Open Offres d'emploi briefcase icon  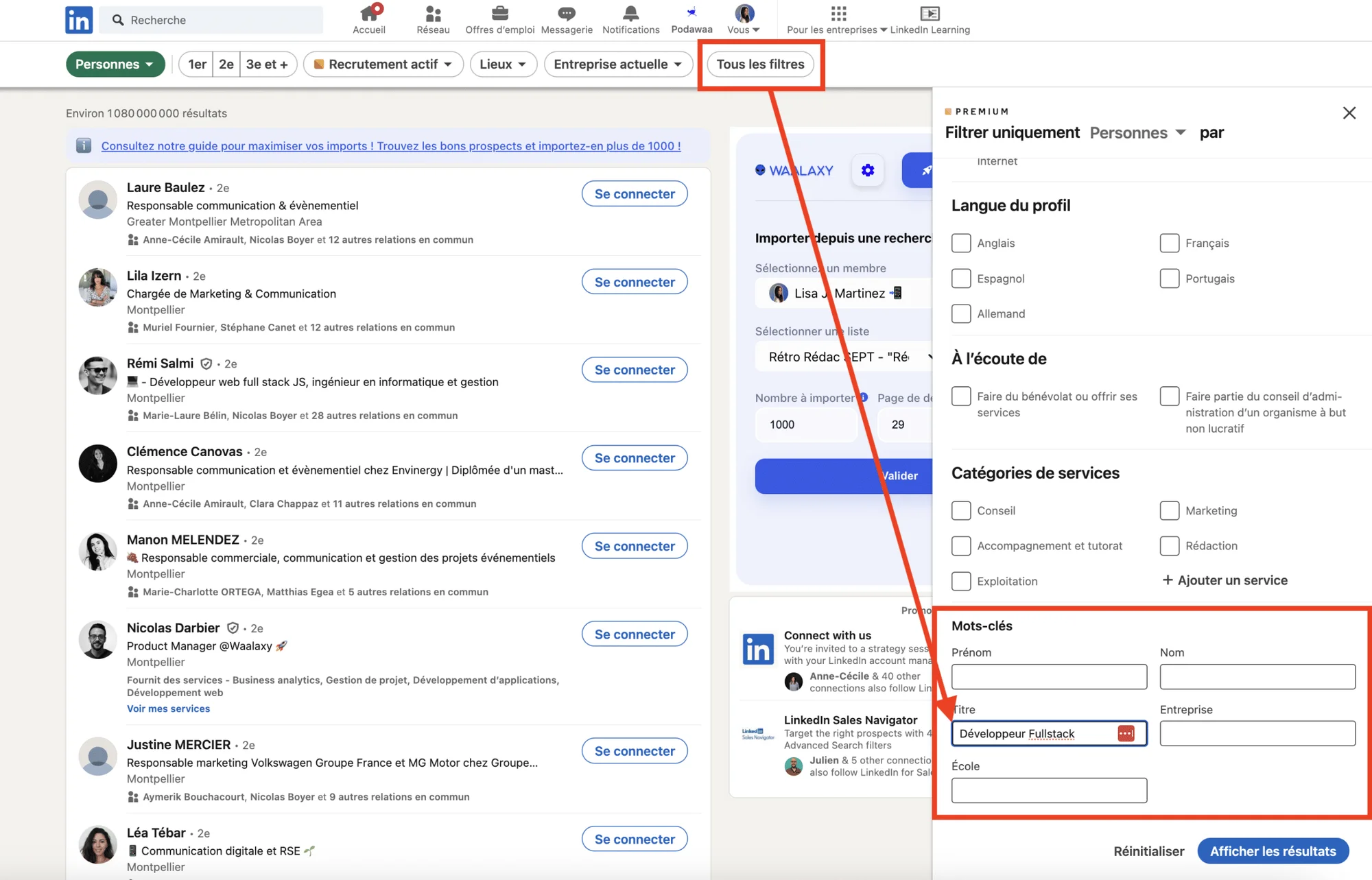pos(500,13)
